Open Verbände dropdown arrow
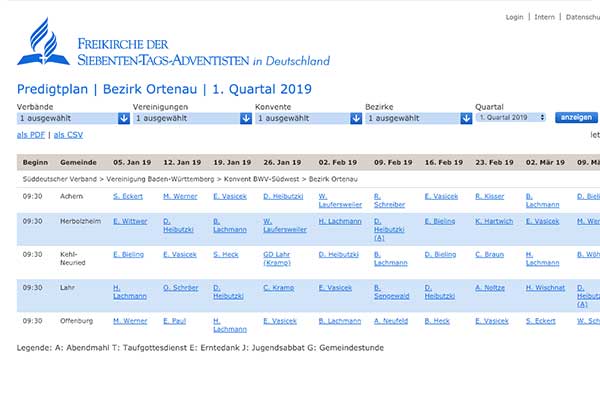Viewport: 600px width, 400px height. 124,118
